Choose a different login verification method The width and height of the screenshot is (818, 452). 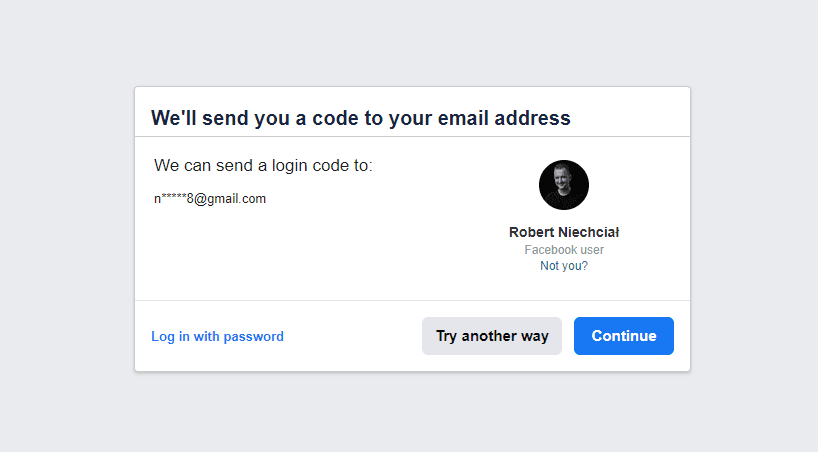click(492, 336)
